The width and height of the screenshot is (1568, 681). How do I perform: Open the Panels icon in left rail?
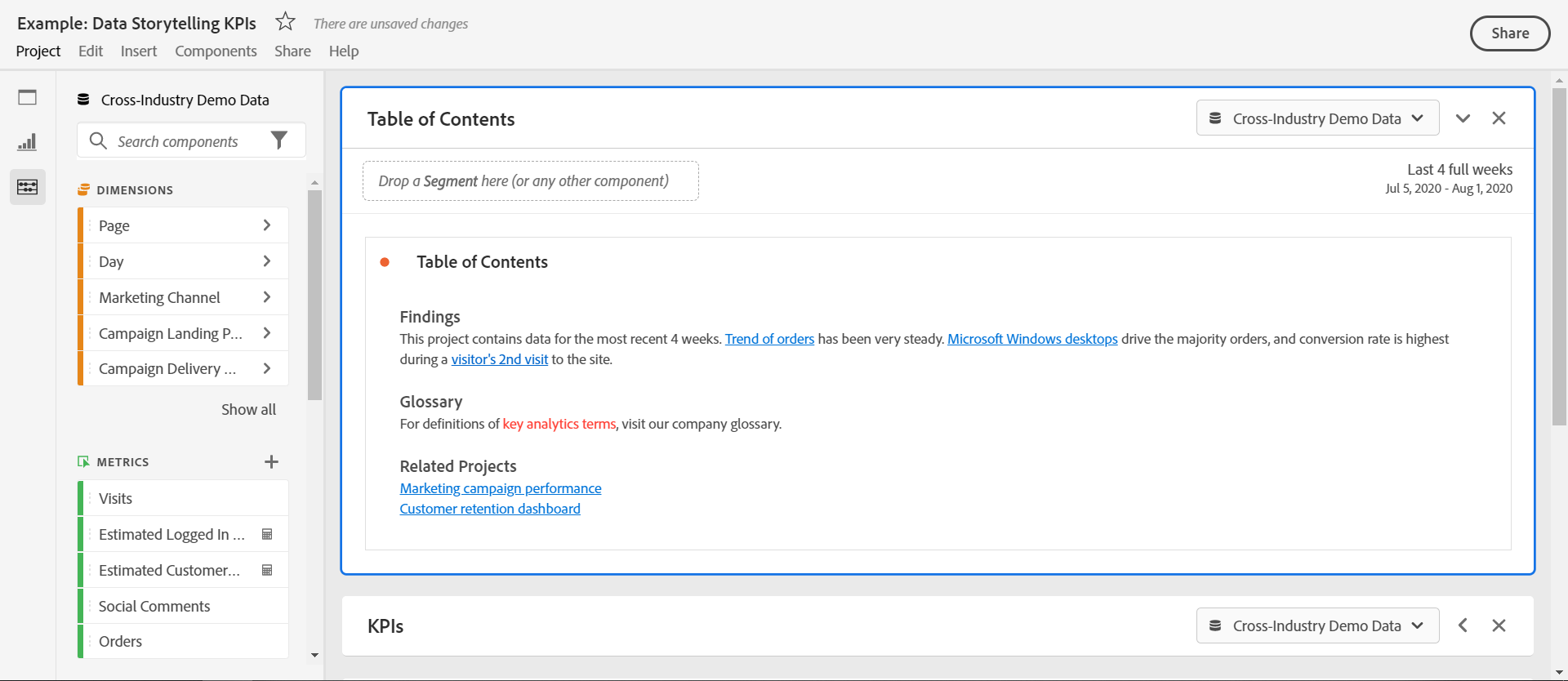(27, 98)
